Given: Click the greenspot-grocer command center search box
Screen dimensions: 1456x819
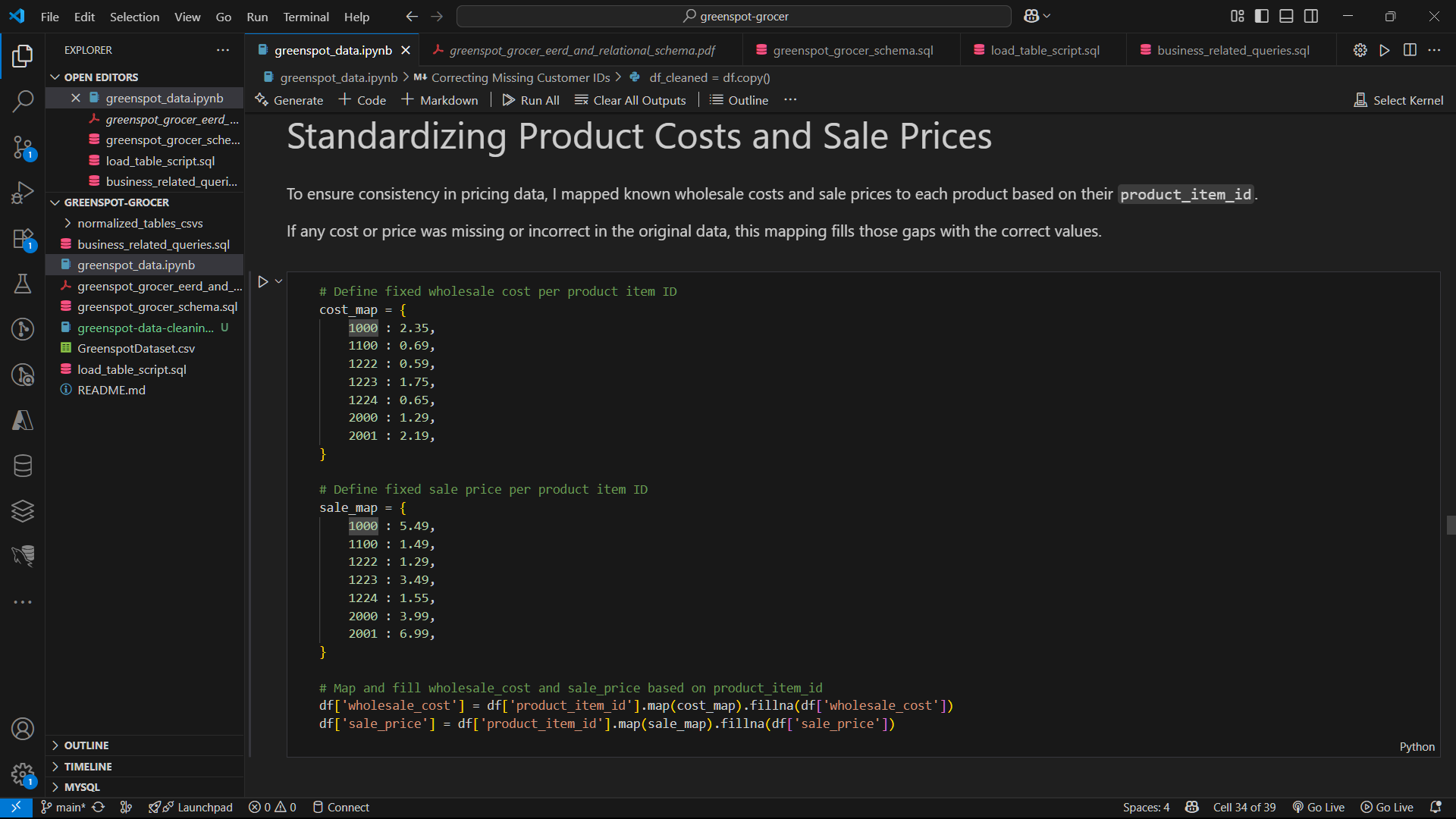Looking at the screenshot, I should (x=734, y=16).
